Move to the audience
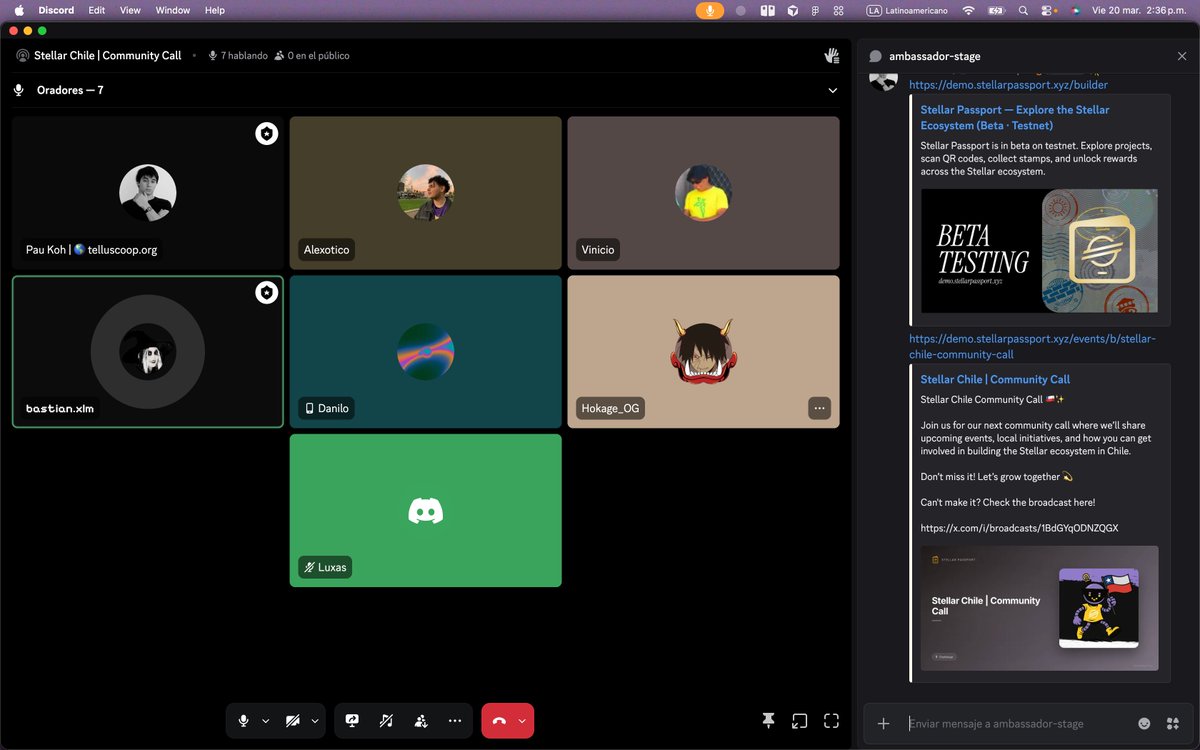This screenshot has height=750, width=1200. [421, 720]
